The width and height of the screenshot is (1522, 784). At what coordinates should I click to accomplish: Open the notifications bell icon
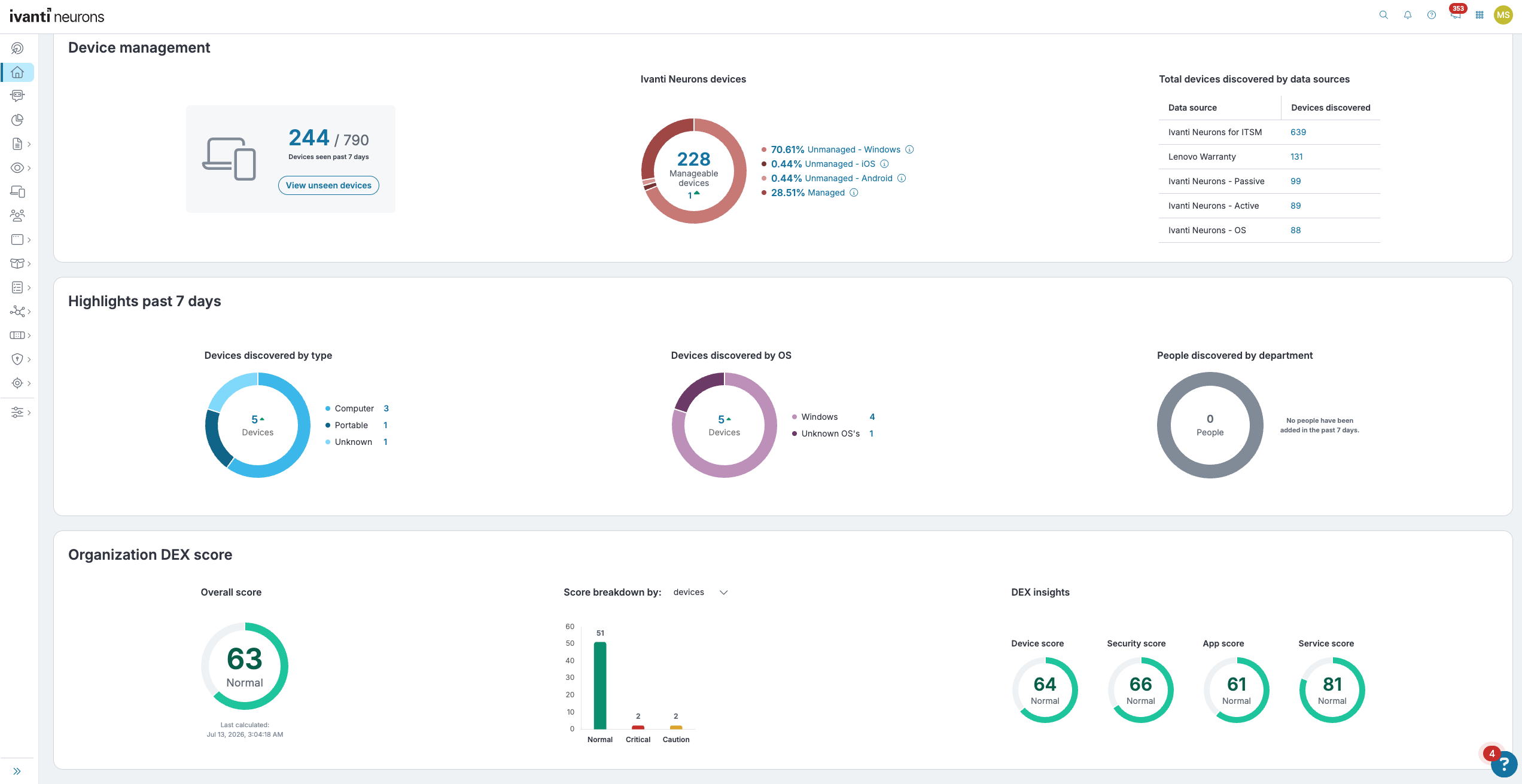1408,15
